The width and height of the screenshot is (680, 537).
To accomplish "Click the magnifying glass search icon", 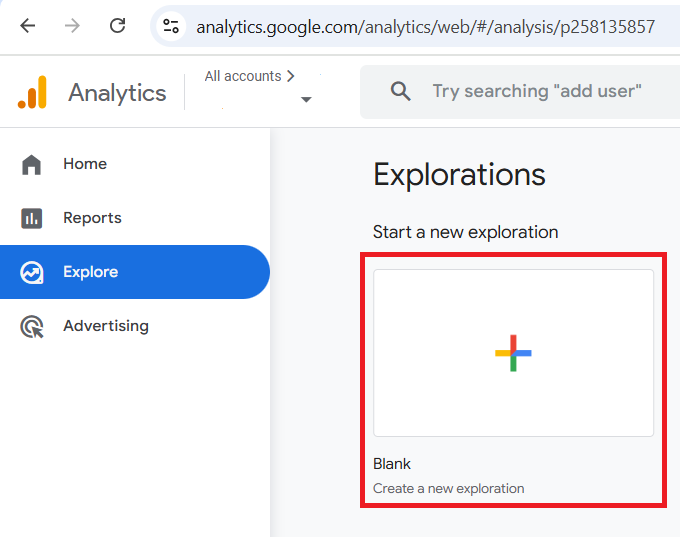I will pos(401,92).
